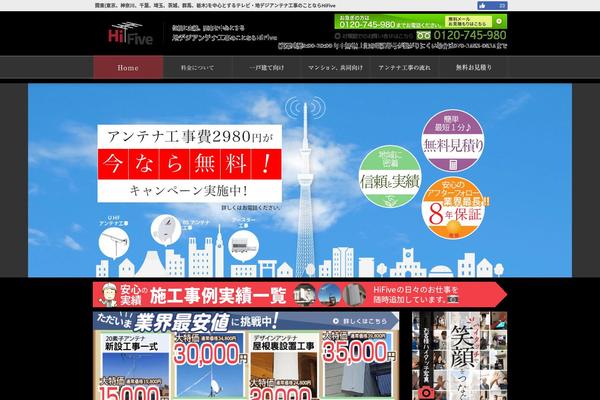The width and height of the screenshot is (600, 400).
Task: Click the blue-sky round photo in red banner
Action: pyautogui.click(x=329, y=295)
